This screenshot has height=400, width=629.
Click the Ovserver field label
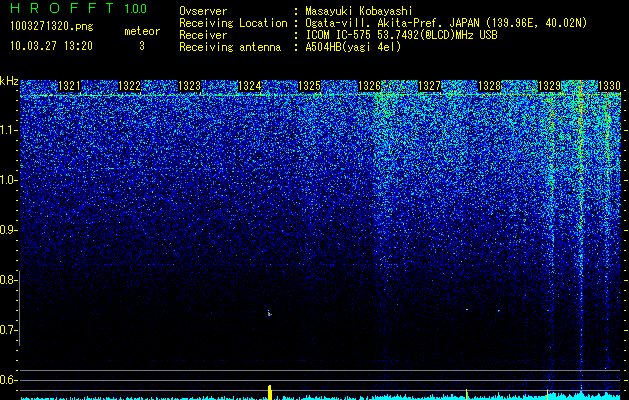point(203,11)
